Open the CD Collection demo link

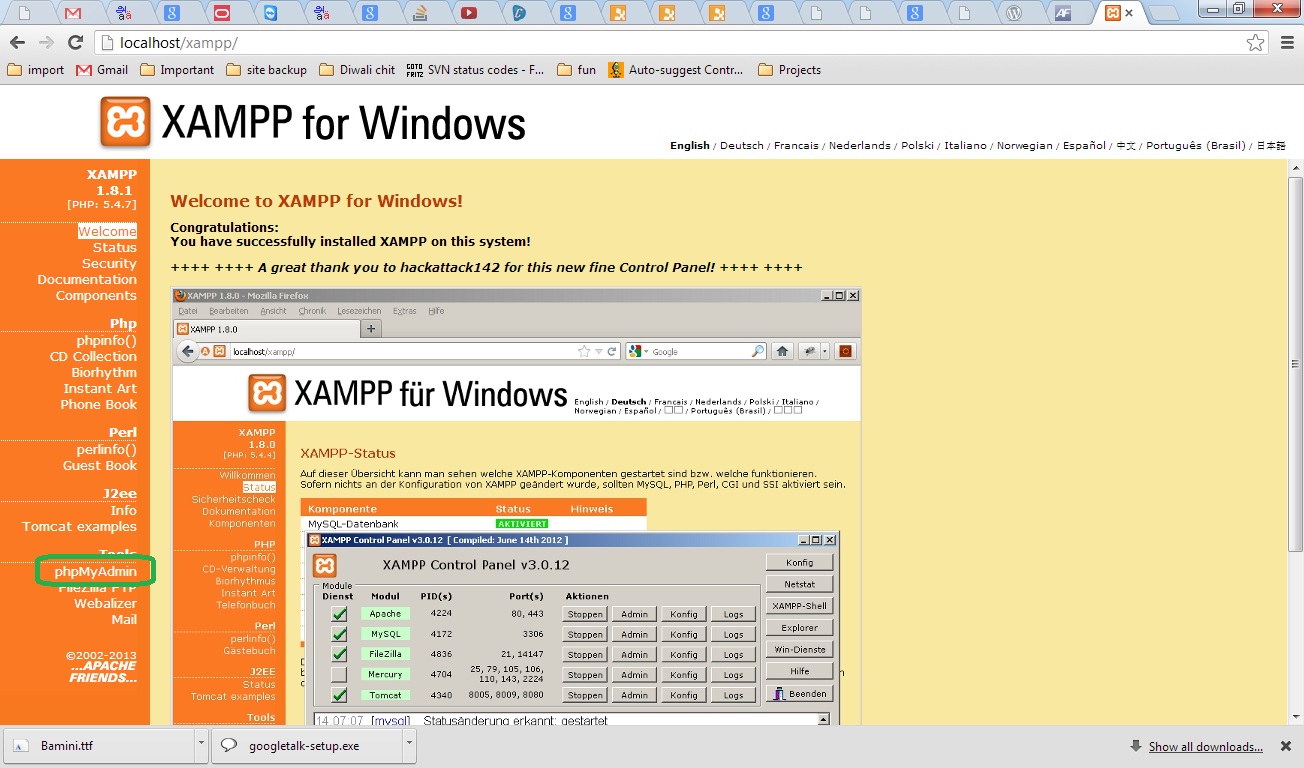click(x=93, y=357)
